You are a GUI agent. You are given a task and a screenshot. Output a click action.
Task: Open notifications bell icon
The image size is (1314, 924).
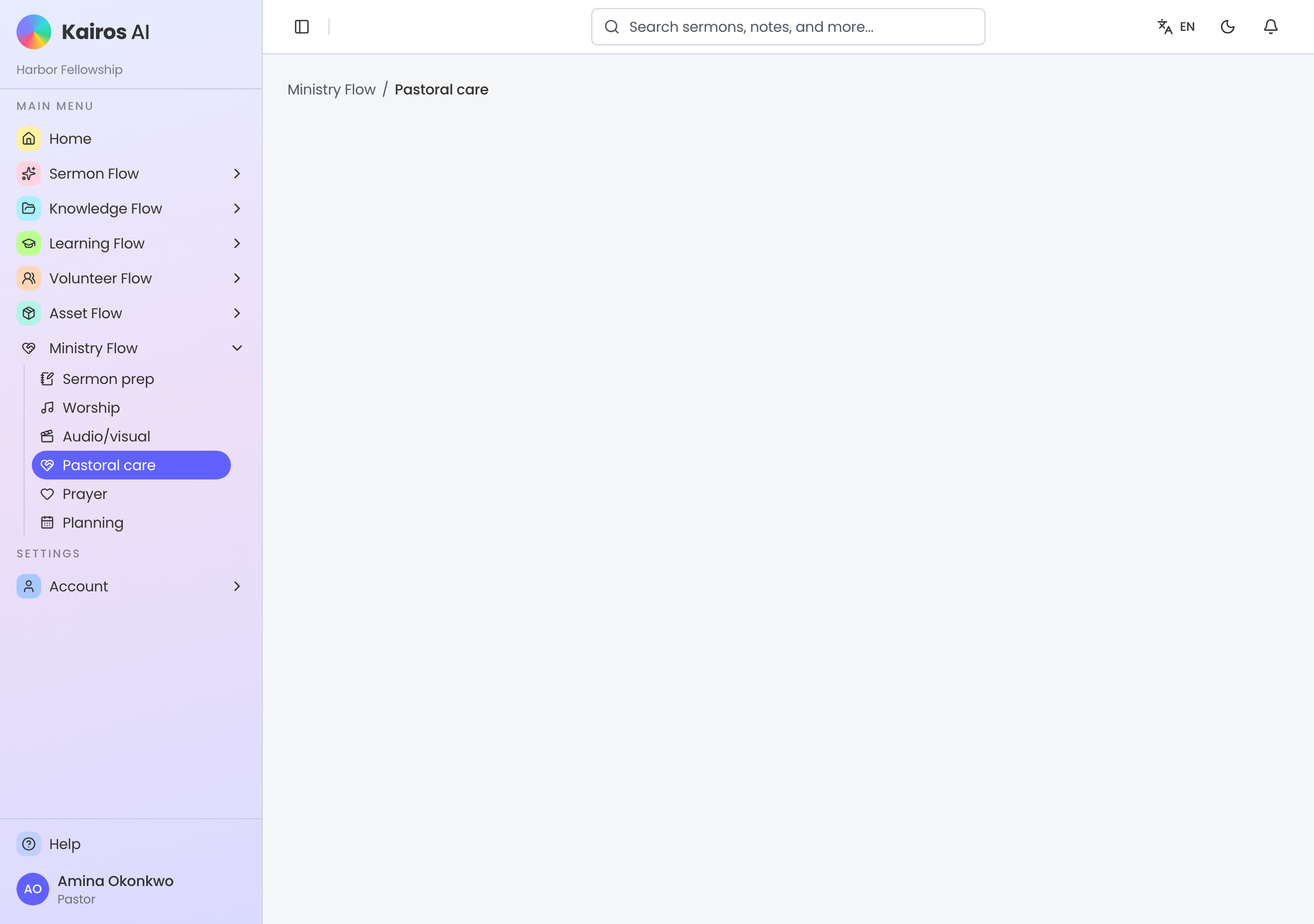1270,27
